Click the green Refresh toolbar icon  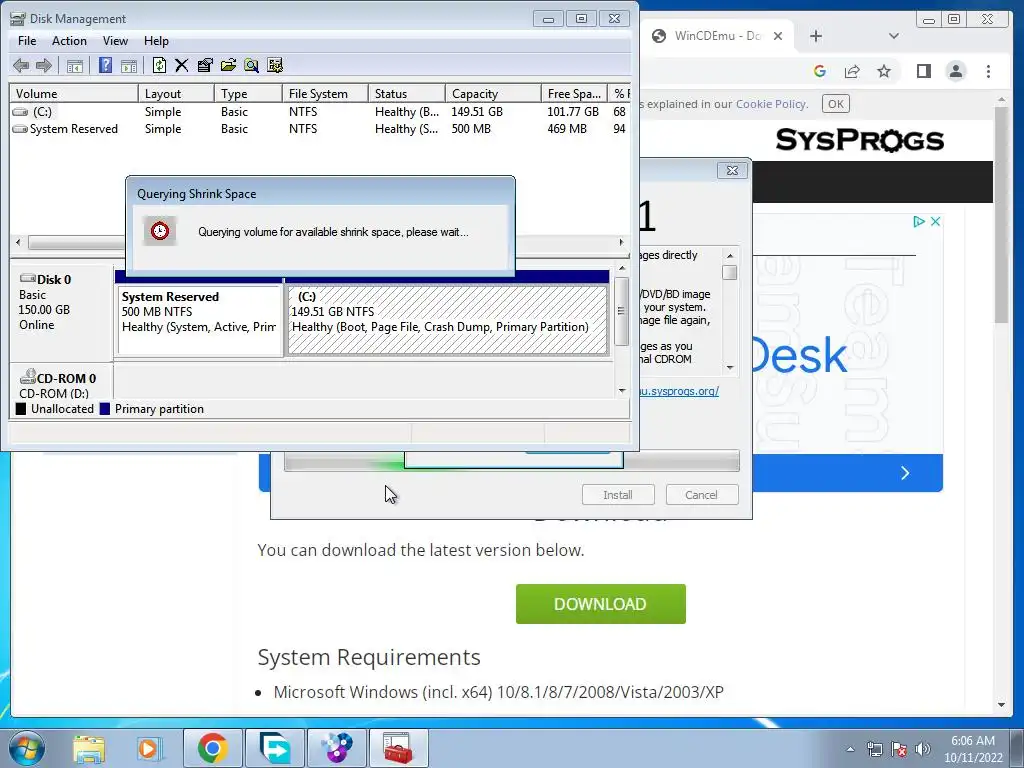[159, 65]
